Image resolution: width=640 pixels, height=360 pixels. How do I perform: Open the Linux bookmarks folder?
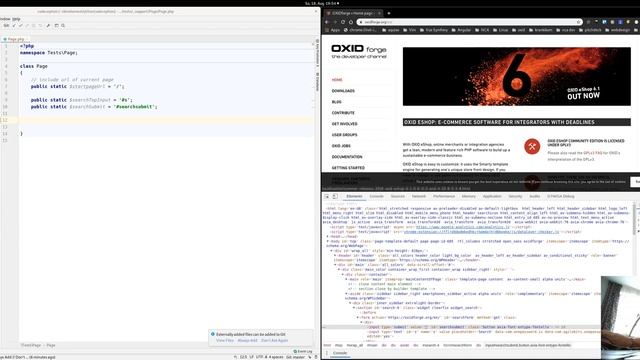pos(501,30)
